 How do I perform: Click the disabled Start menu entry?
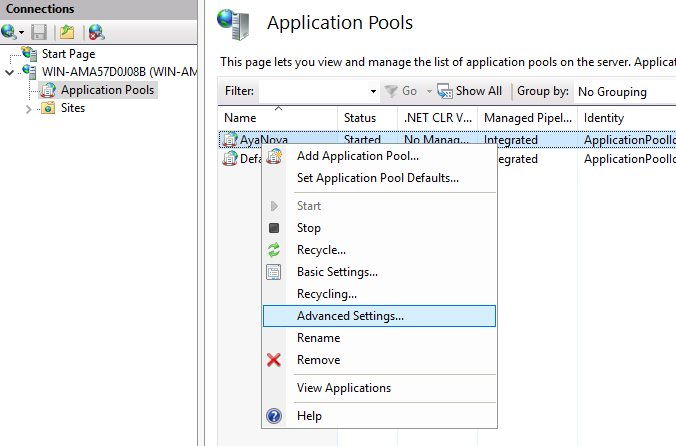379,206
